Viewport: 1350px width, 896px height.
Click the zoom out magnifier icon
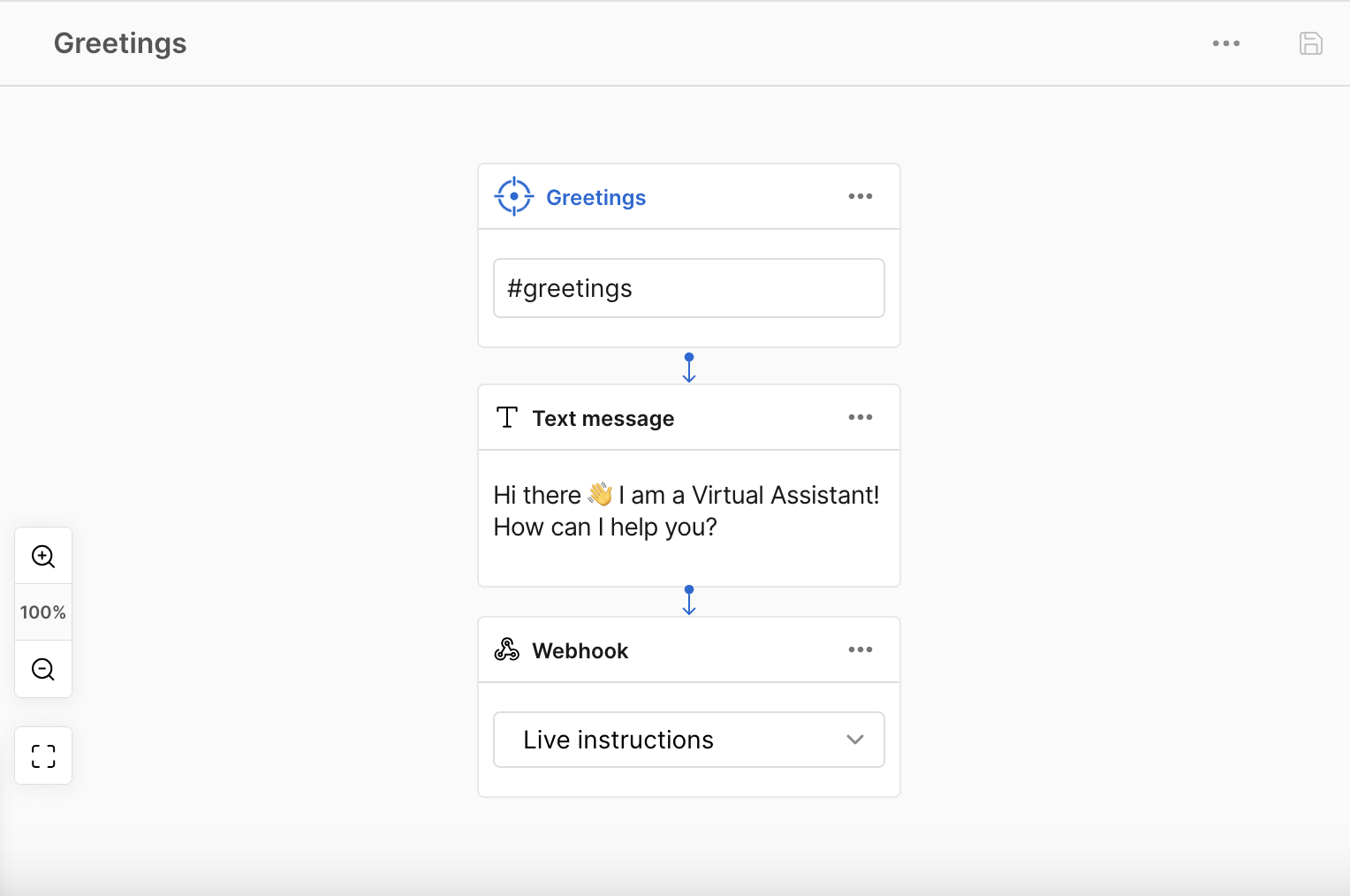pyautogui.click(x=43, y=669)
